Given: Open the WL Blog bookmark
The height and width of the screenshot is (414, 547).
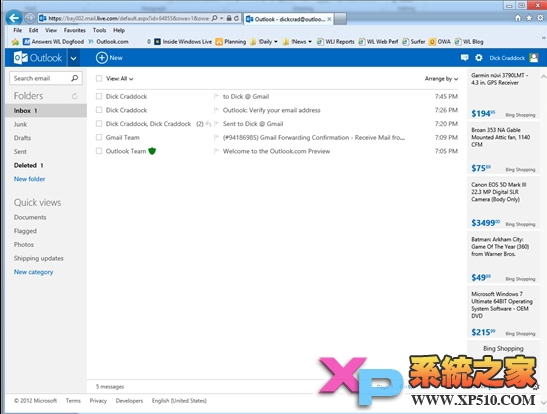Looking at the screenshot, I should (469, 42).
